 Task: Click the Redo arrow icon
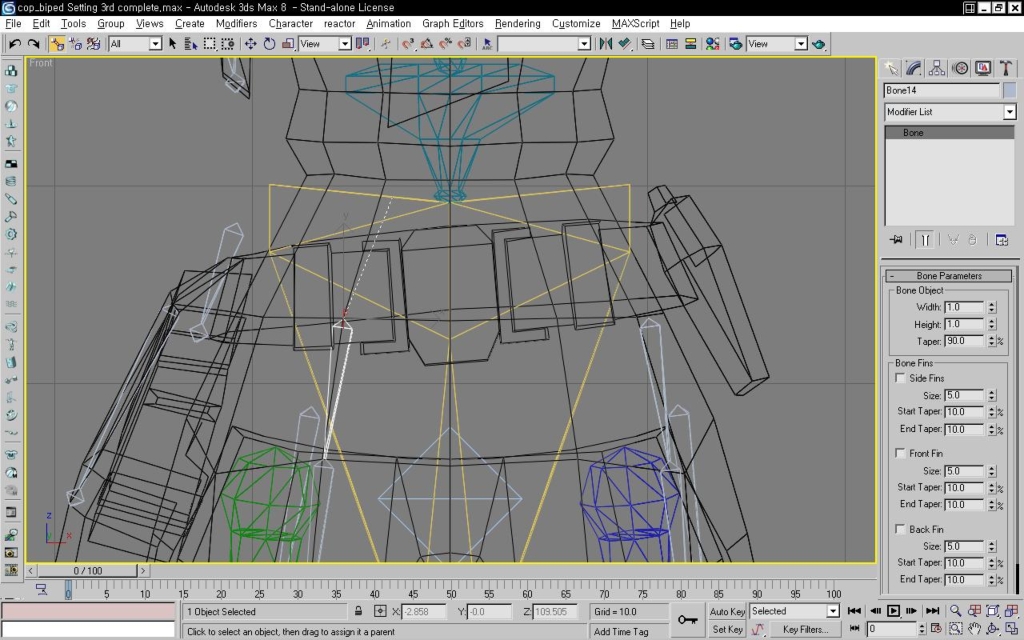point(33,44)
